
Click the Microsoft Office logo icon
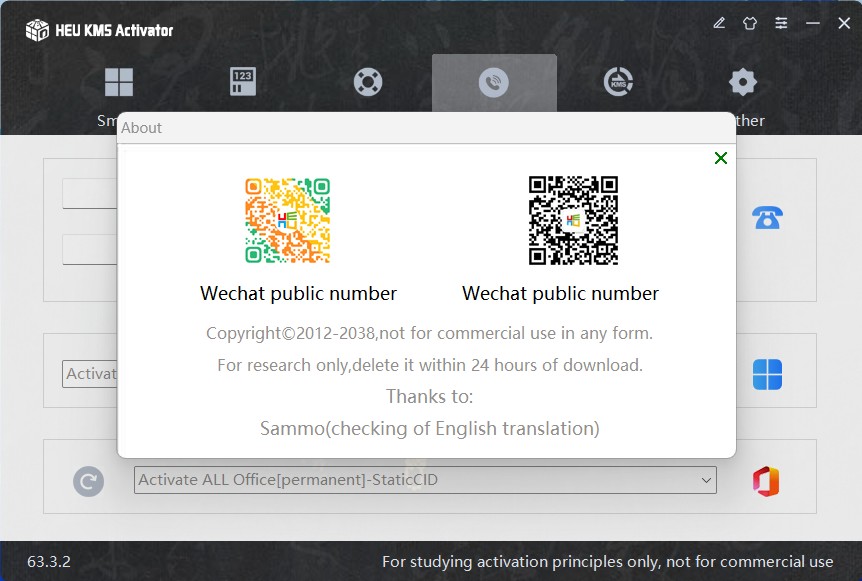point(766,481)
